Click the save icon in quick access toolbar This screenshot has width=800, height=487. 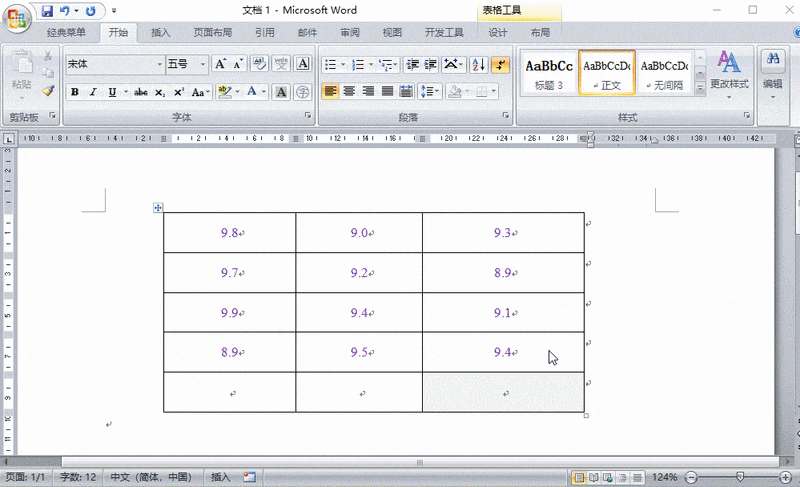(43, 11)
